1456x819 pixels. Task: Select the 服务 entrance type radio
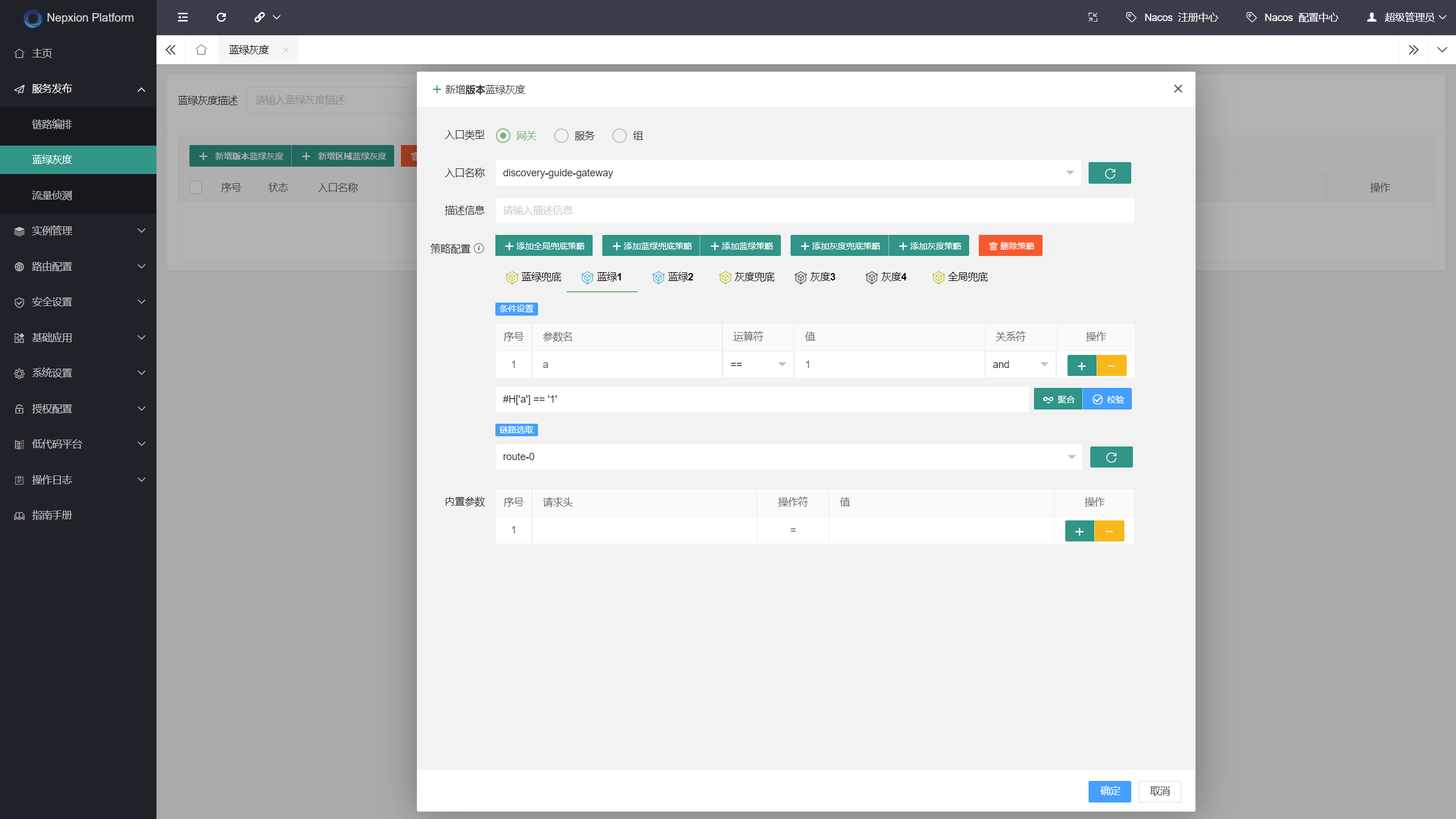pyautogui.click(x=561, y=135)
